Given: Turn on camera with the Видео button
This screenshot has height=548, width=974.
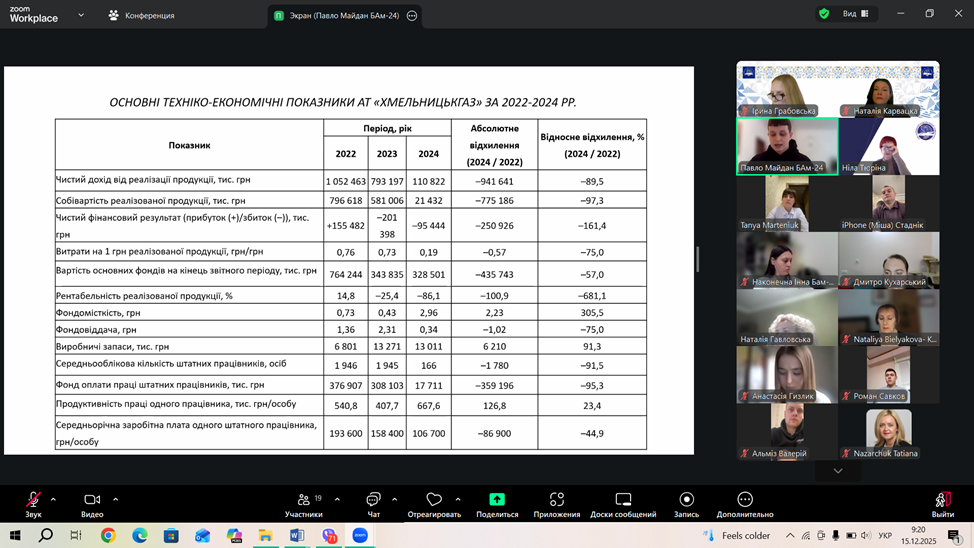Looking at the screenshot, I should (x=92, y=500).
